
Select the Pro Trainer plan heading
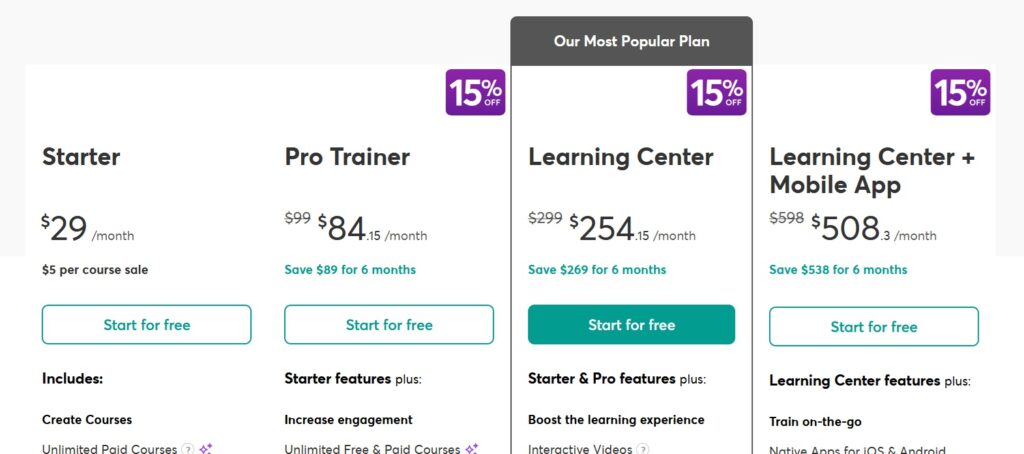tap(347, 157)
